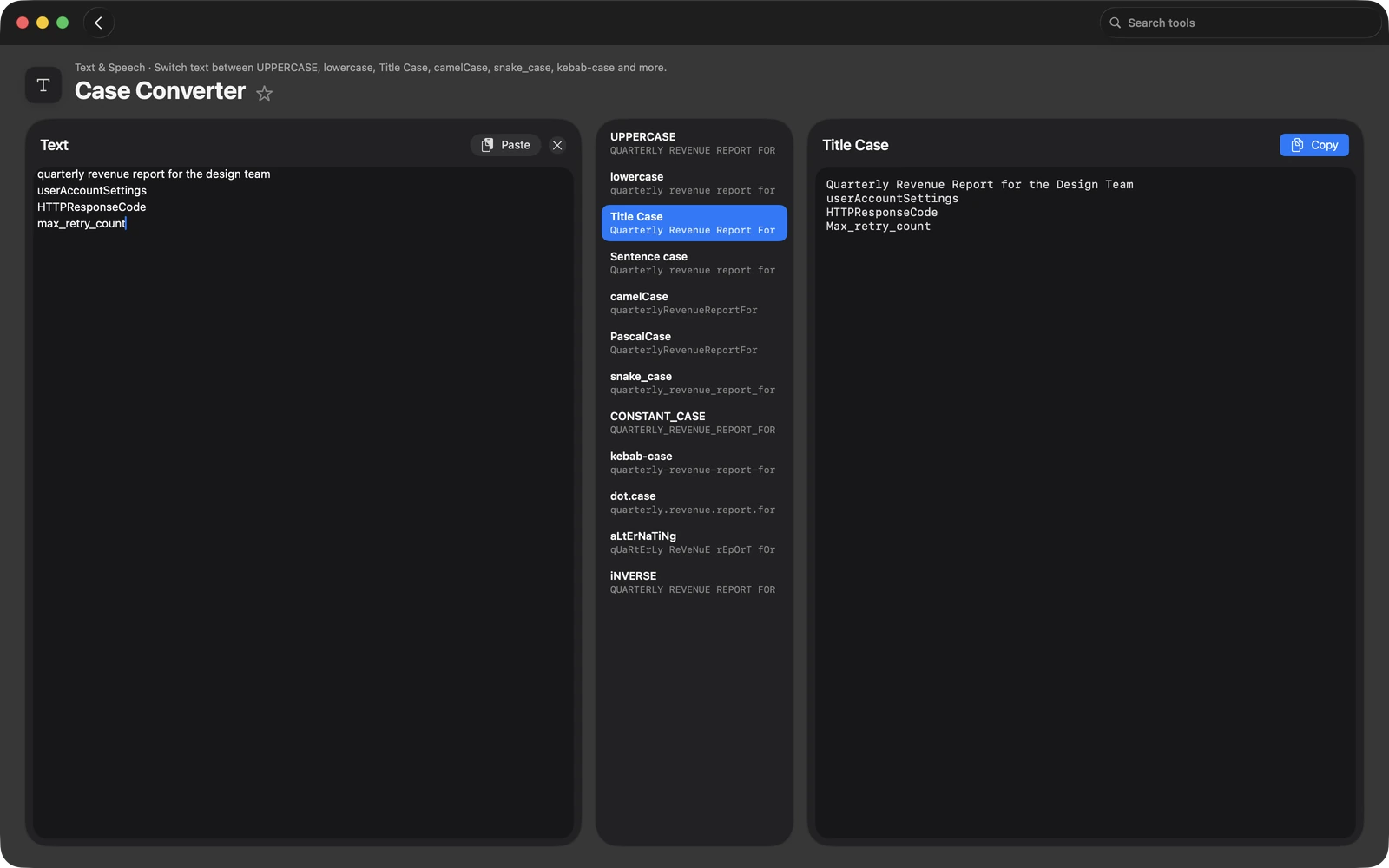Select the UPPERCASE conversion option
The height and width of the screenshot is (868, 1389).
[694, 143]
